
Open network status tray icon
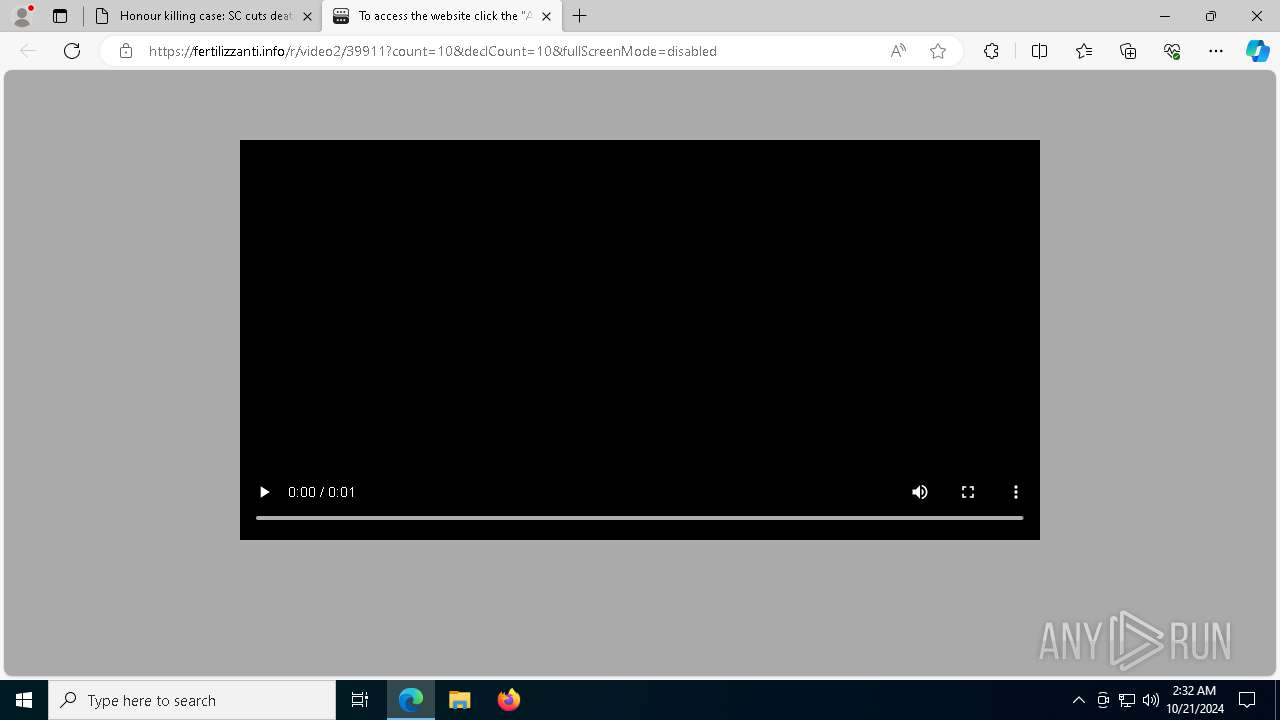coord(1127,700)
